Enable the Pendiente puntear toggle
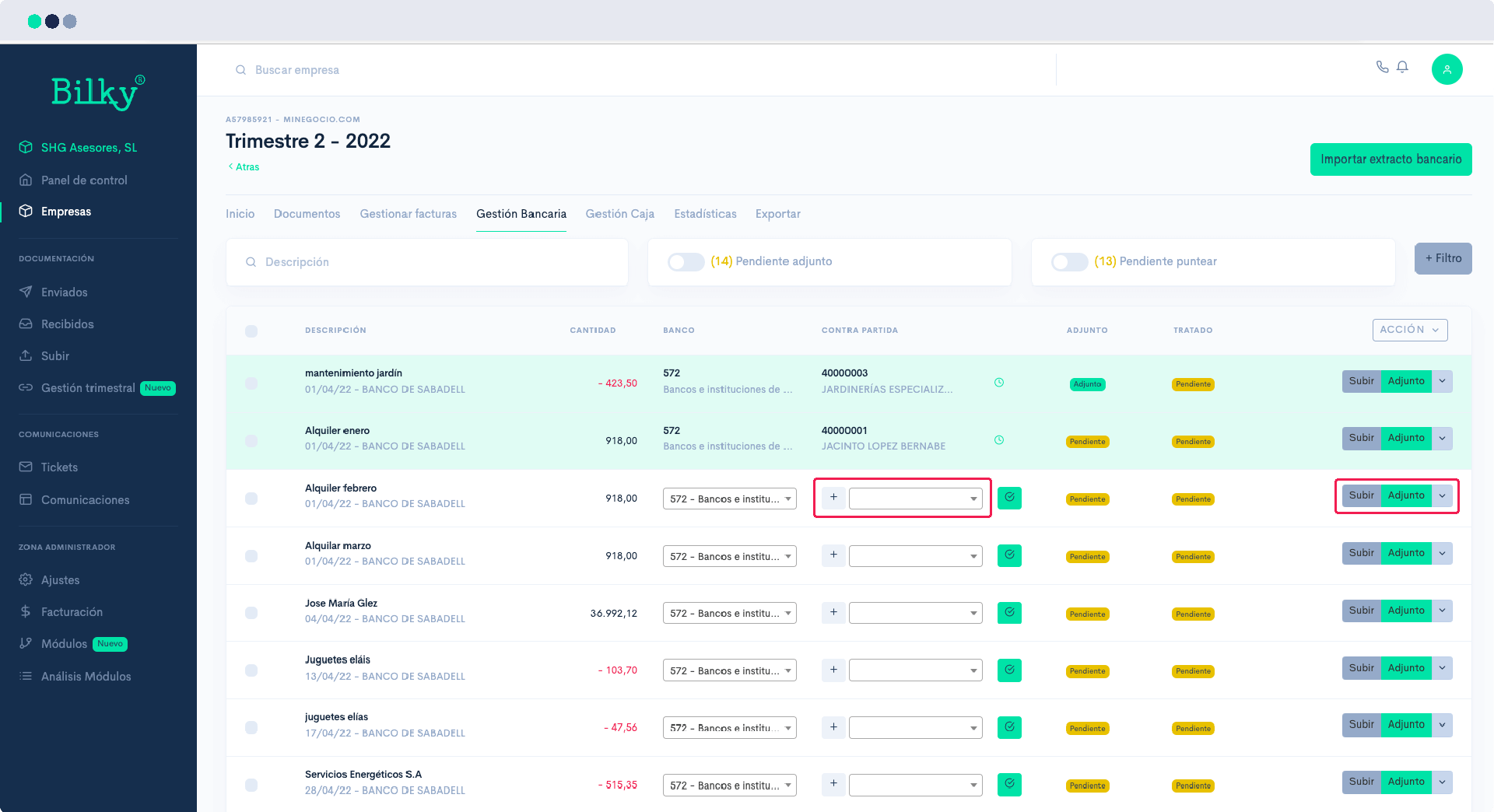The height and width of the screenshot is (812, 1494). coord(1070,262)
